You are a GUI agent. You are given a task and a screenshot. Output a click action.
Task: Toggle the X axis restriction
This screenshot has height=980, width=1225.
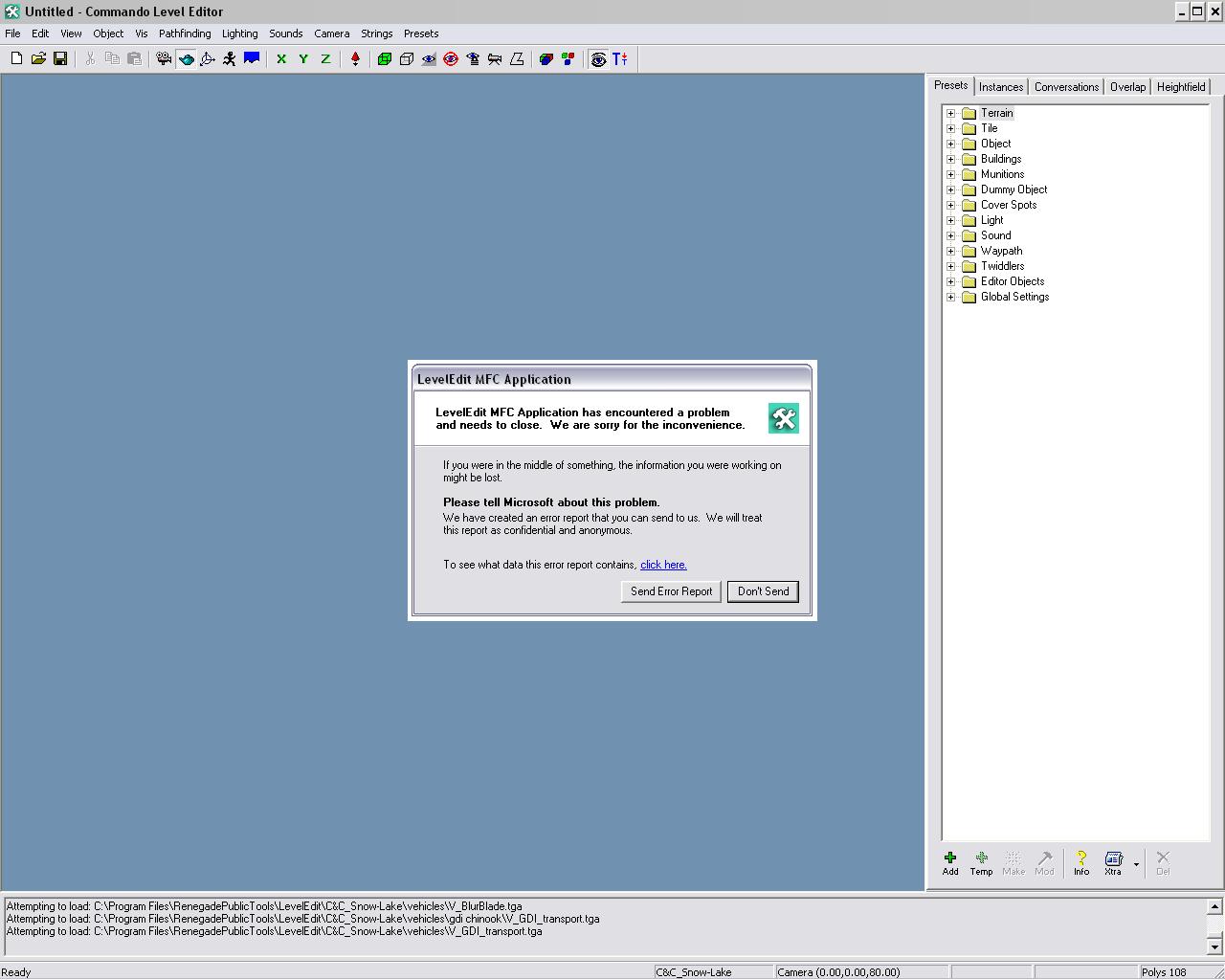(281, 59)
